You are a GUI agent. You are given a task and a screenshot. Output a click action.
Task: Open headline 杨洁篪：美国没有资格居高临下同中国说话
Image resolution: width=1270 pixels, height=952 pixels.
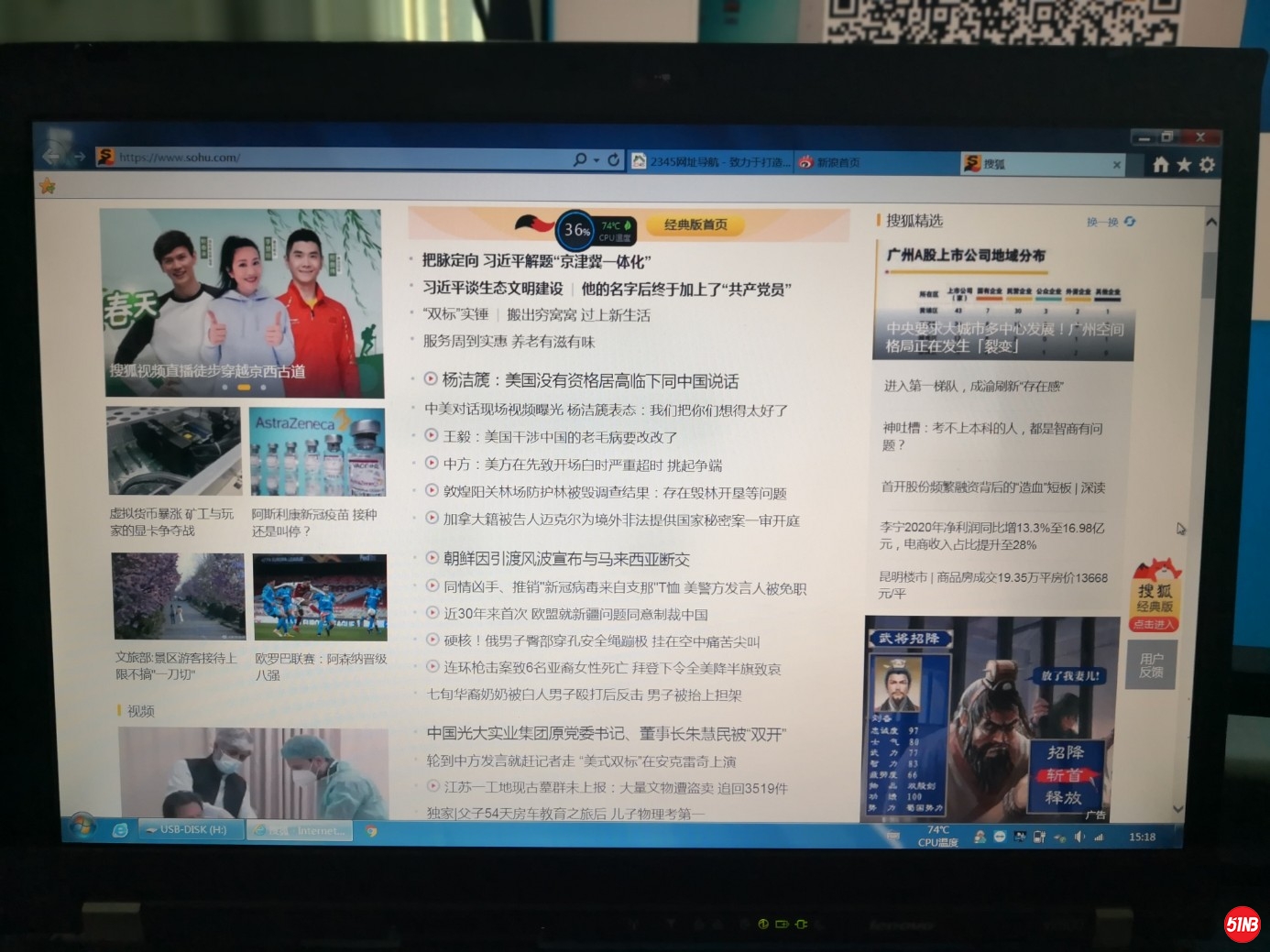[589, 380]
